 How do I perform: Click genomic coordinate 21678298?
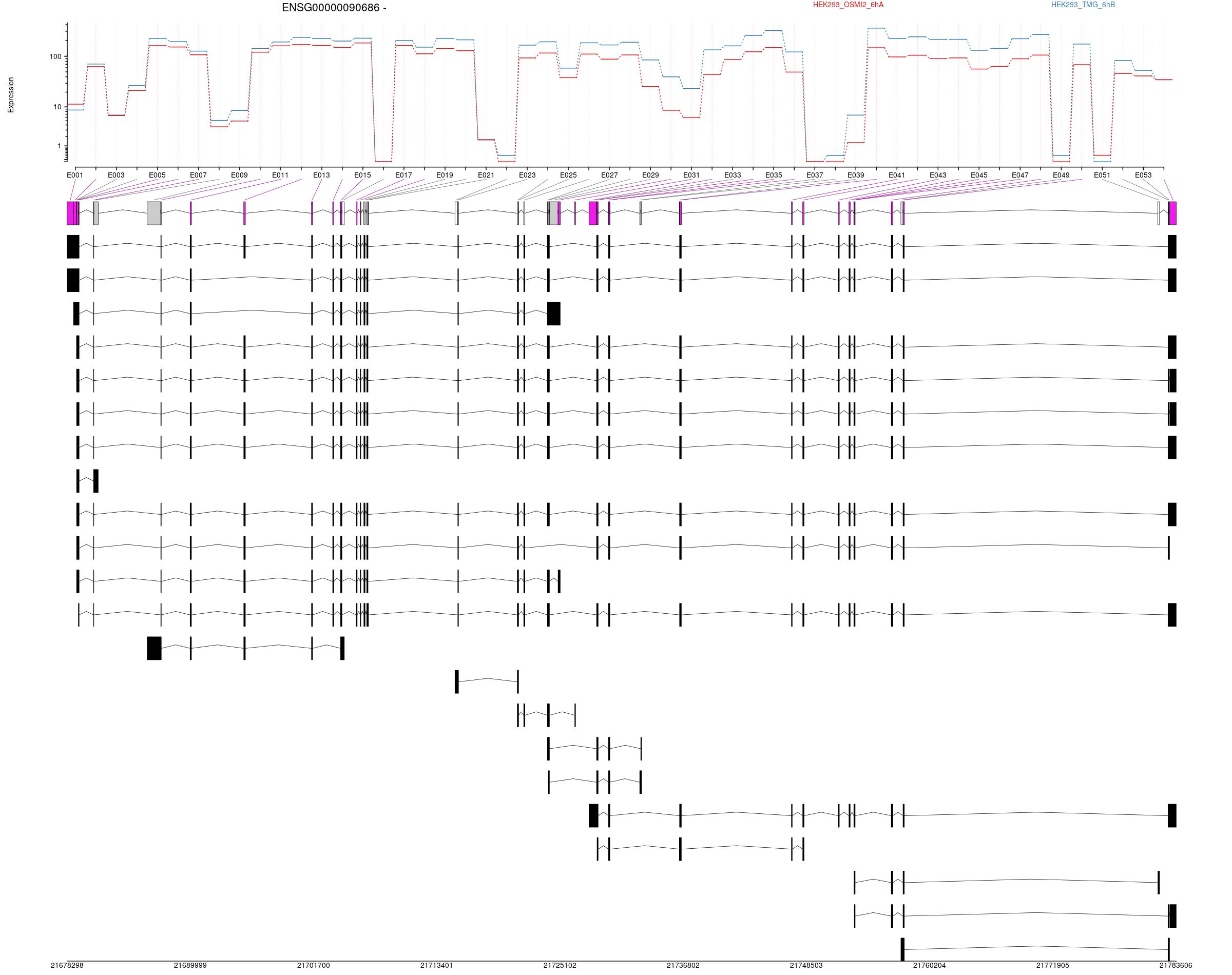[67, 966]
